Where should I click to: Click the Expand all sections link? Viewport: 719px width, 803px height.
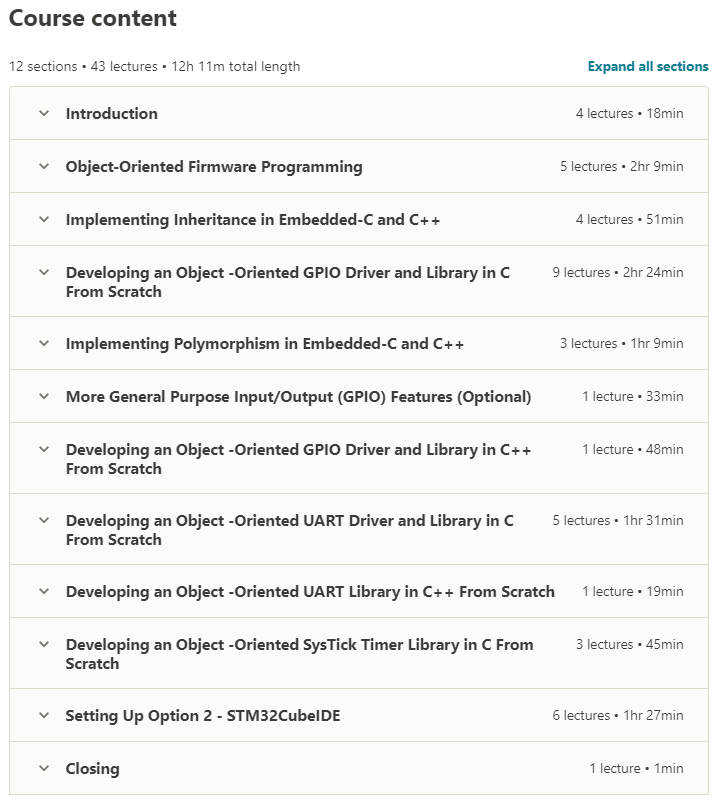click(x=648, y=67)
